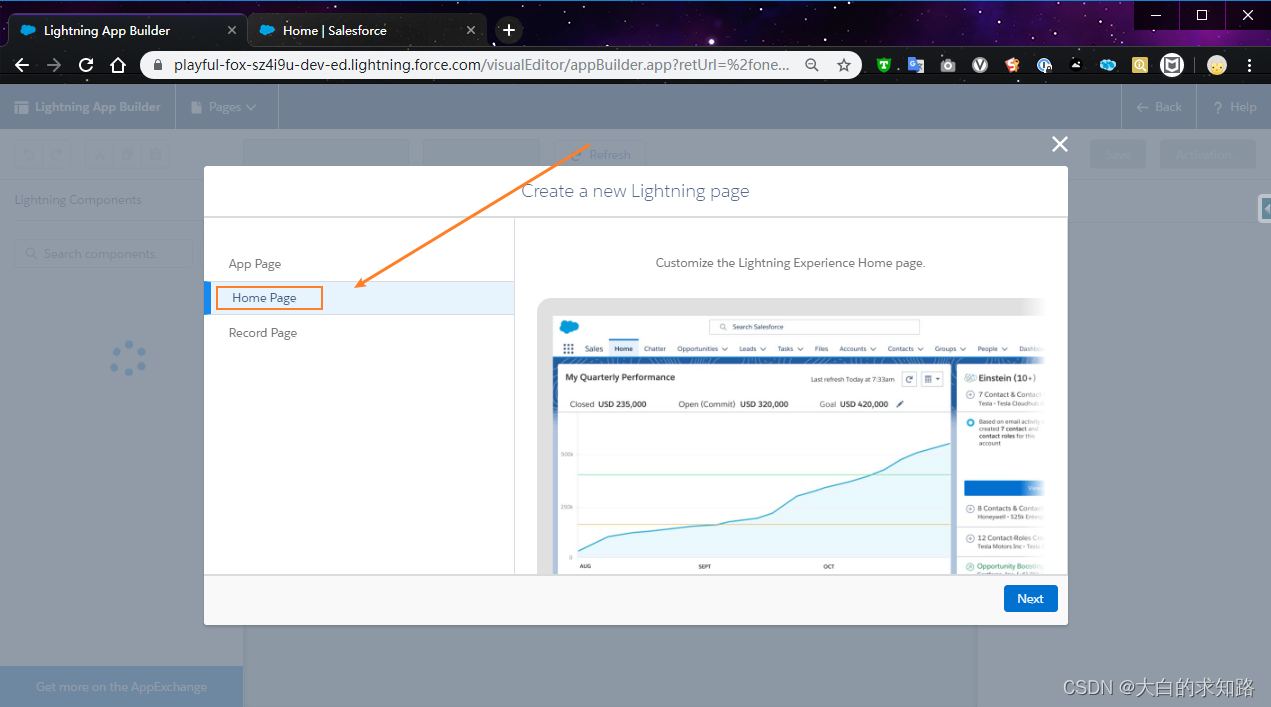
Task: Open the Pages dropdown in builder header
Action: (223, 107)
